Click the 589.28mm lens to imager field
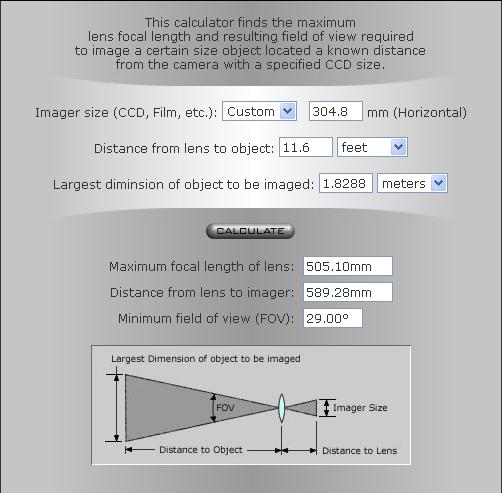 (348, 292)
